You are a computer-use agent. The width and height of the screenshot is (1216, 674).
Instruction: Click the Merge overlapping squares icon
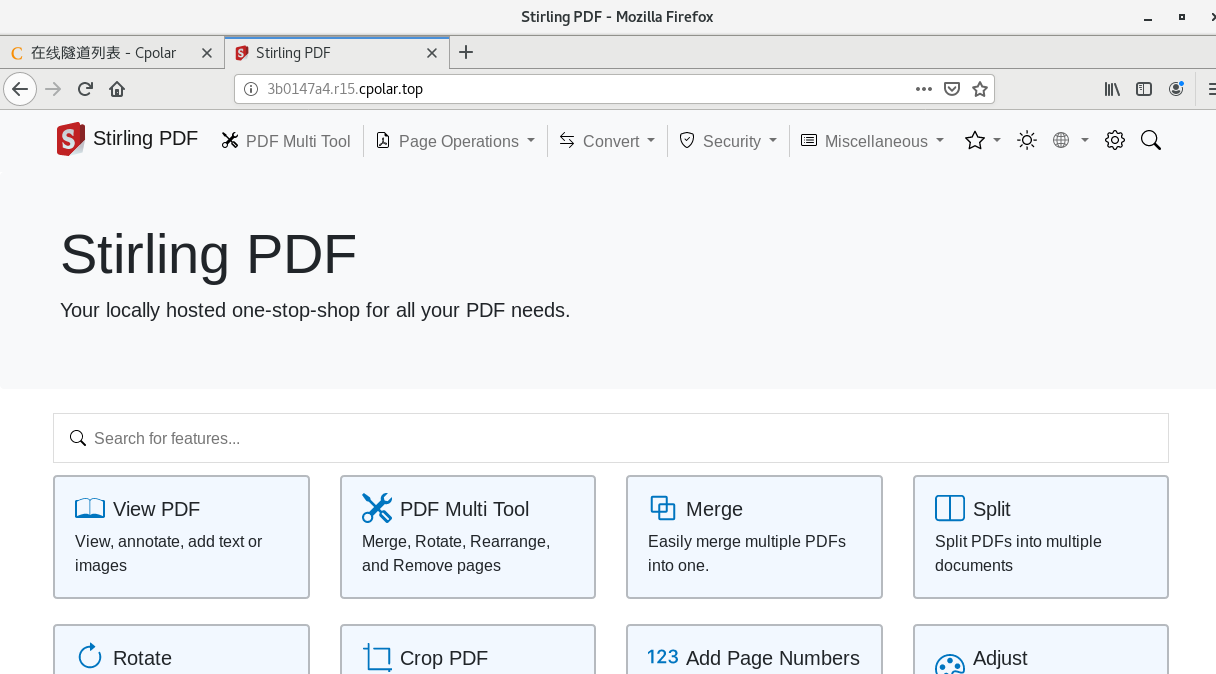tap(663, 508)
